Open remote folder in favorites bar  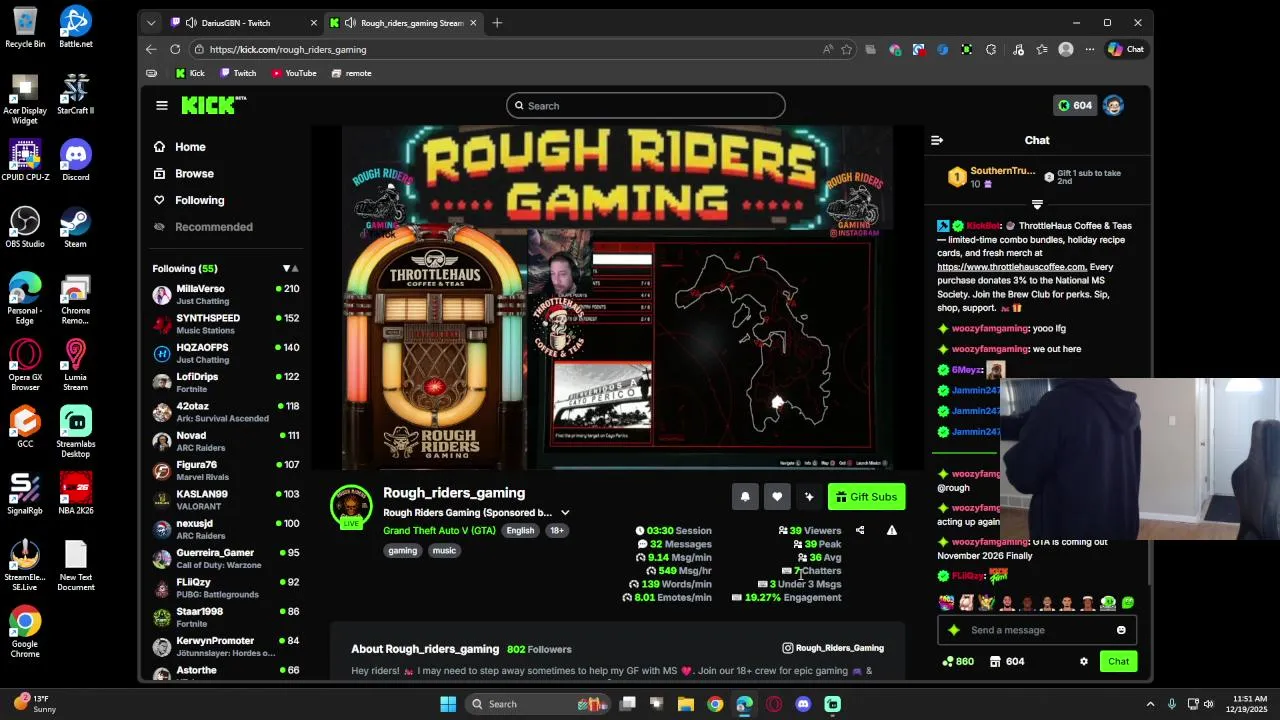[x=352, y=73]
